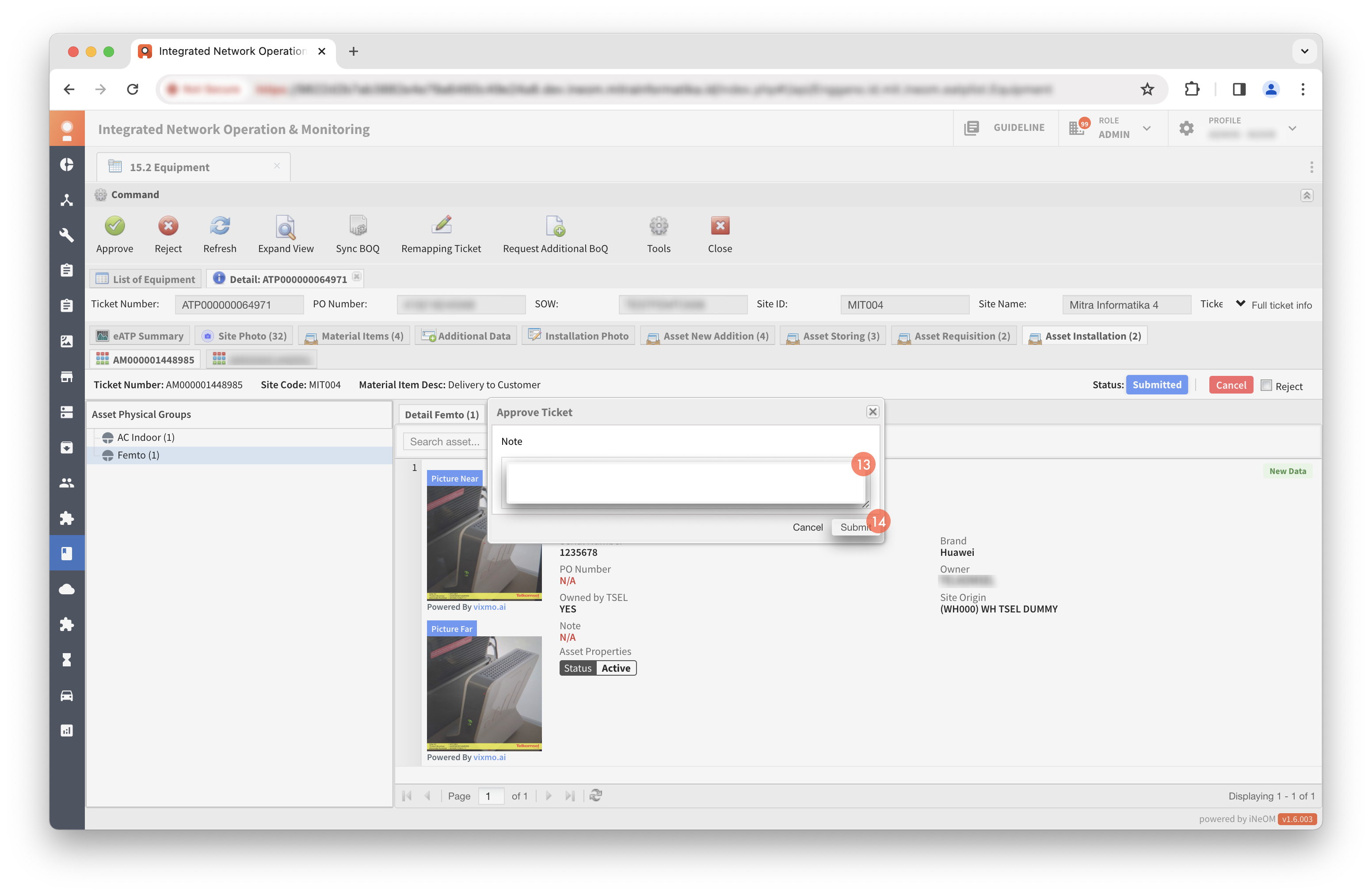Open the Tools command
Screen dimensions: 1372x895
(658, 226)
